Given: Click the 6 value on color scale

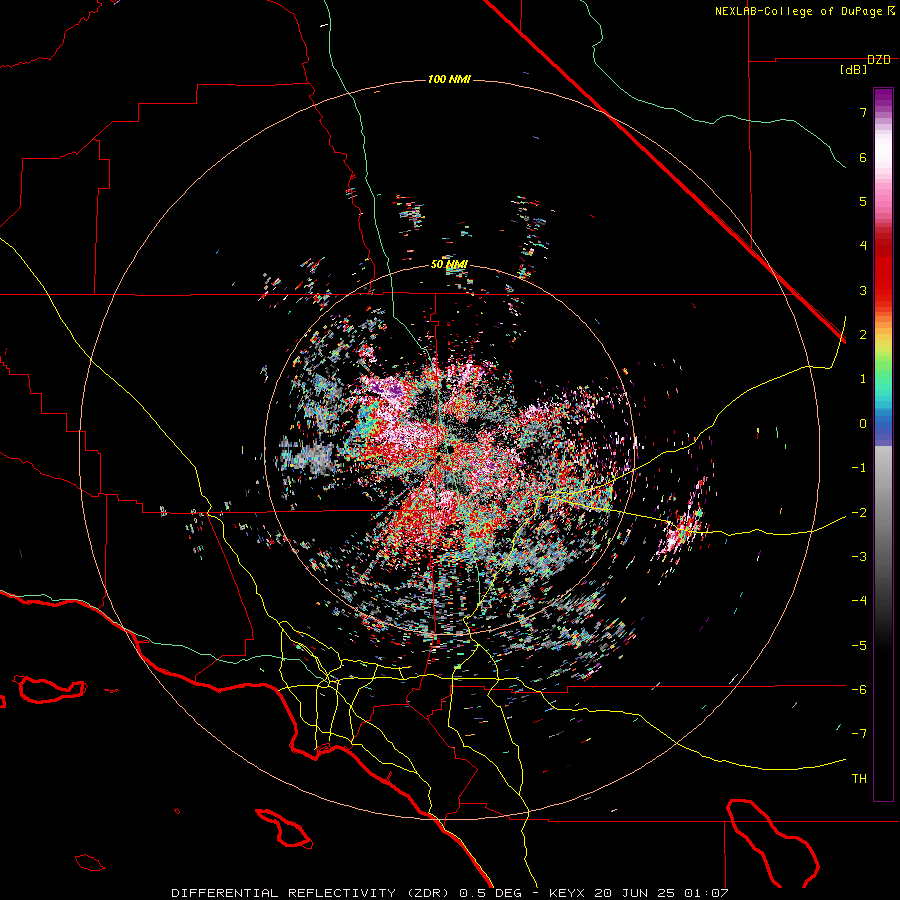Looking at the screenshot, I should [x=863, y=157].
